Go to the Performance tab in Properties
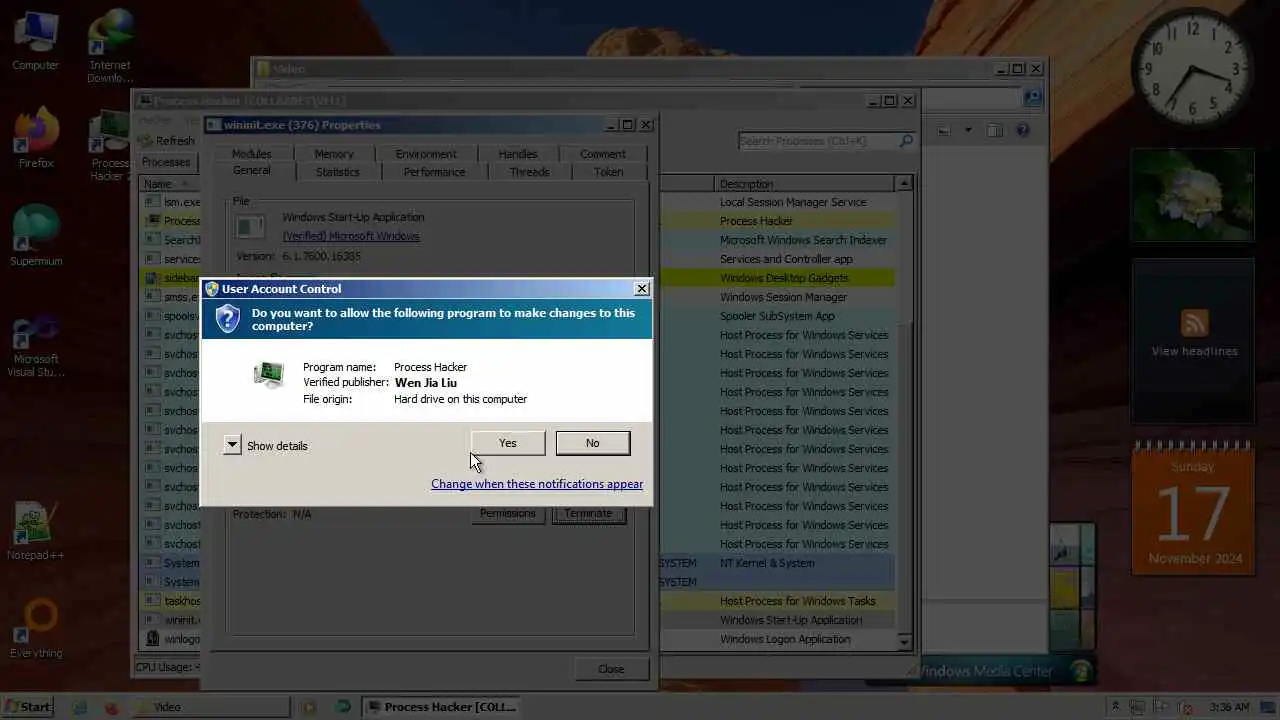1280x720 pixels. point(434,172)
